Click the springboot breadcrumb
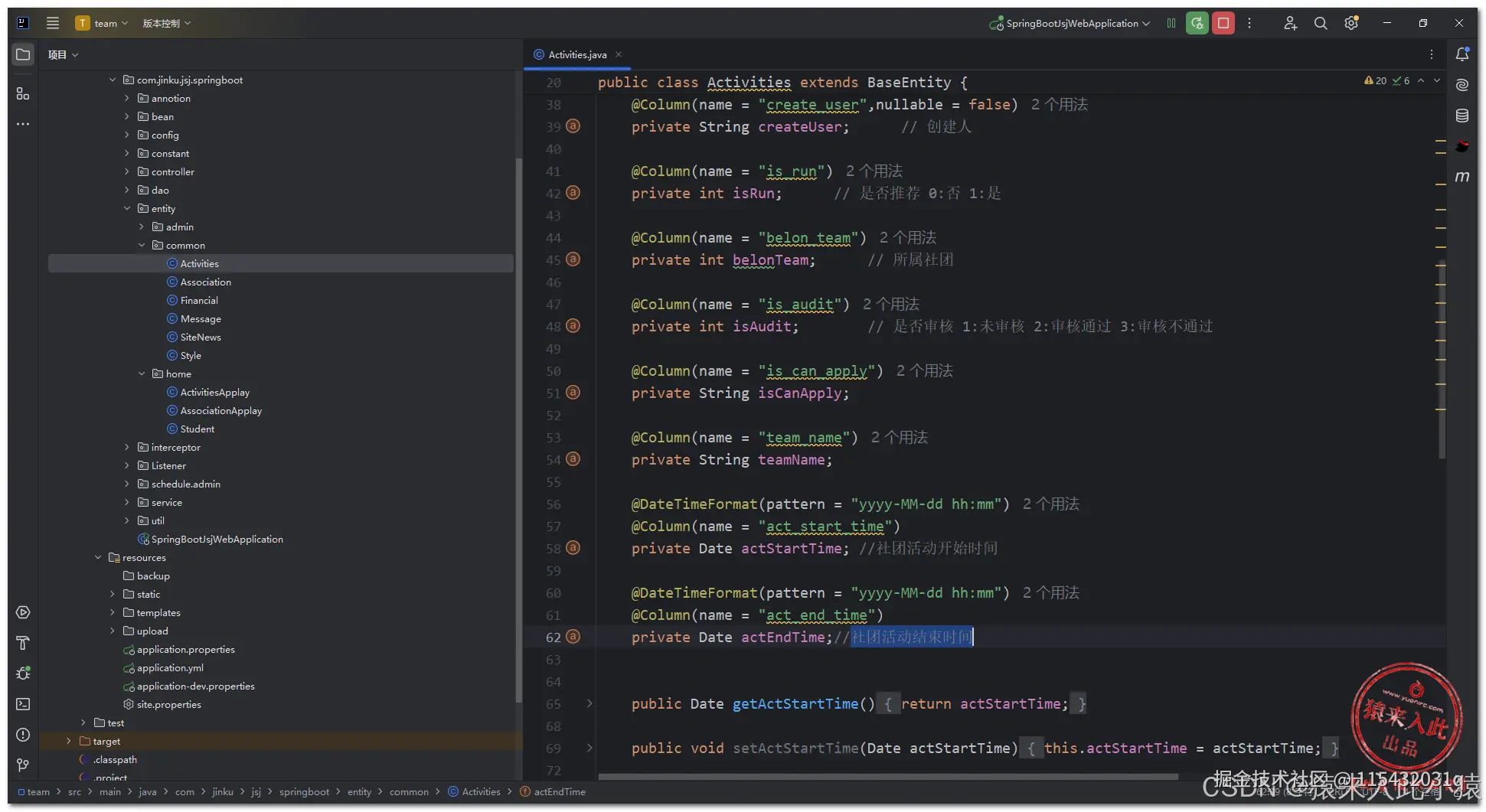The height and width of the screenshot is (812, 1486). (304, 791)
